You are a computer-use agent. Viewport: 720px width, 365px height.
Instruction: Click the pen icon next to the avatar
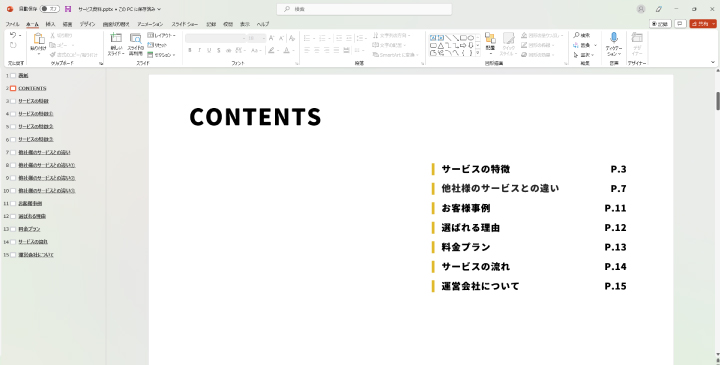[x=658, y=9]
